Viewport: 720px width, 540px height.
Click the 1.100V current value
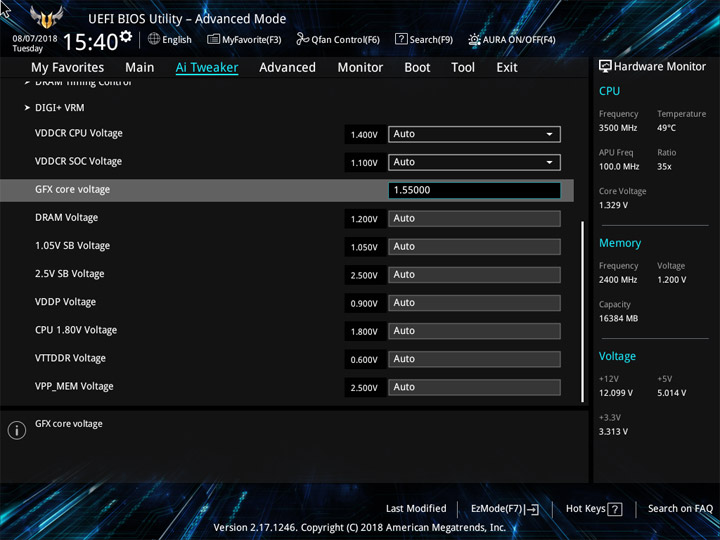pos(364,163)
